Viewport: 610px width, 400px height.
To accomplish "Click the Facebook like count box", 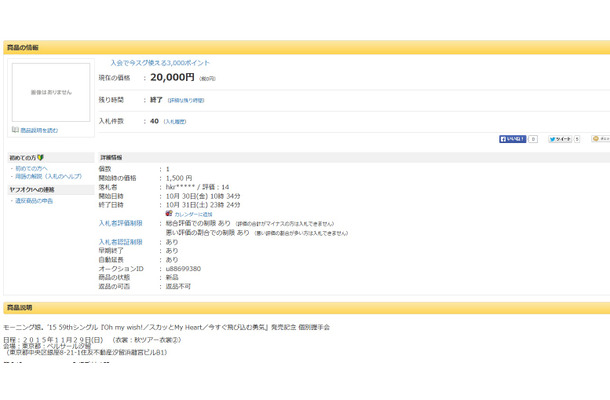I will 533,139.
